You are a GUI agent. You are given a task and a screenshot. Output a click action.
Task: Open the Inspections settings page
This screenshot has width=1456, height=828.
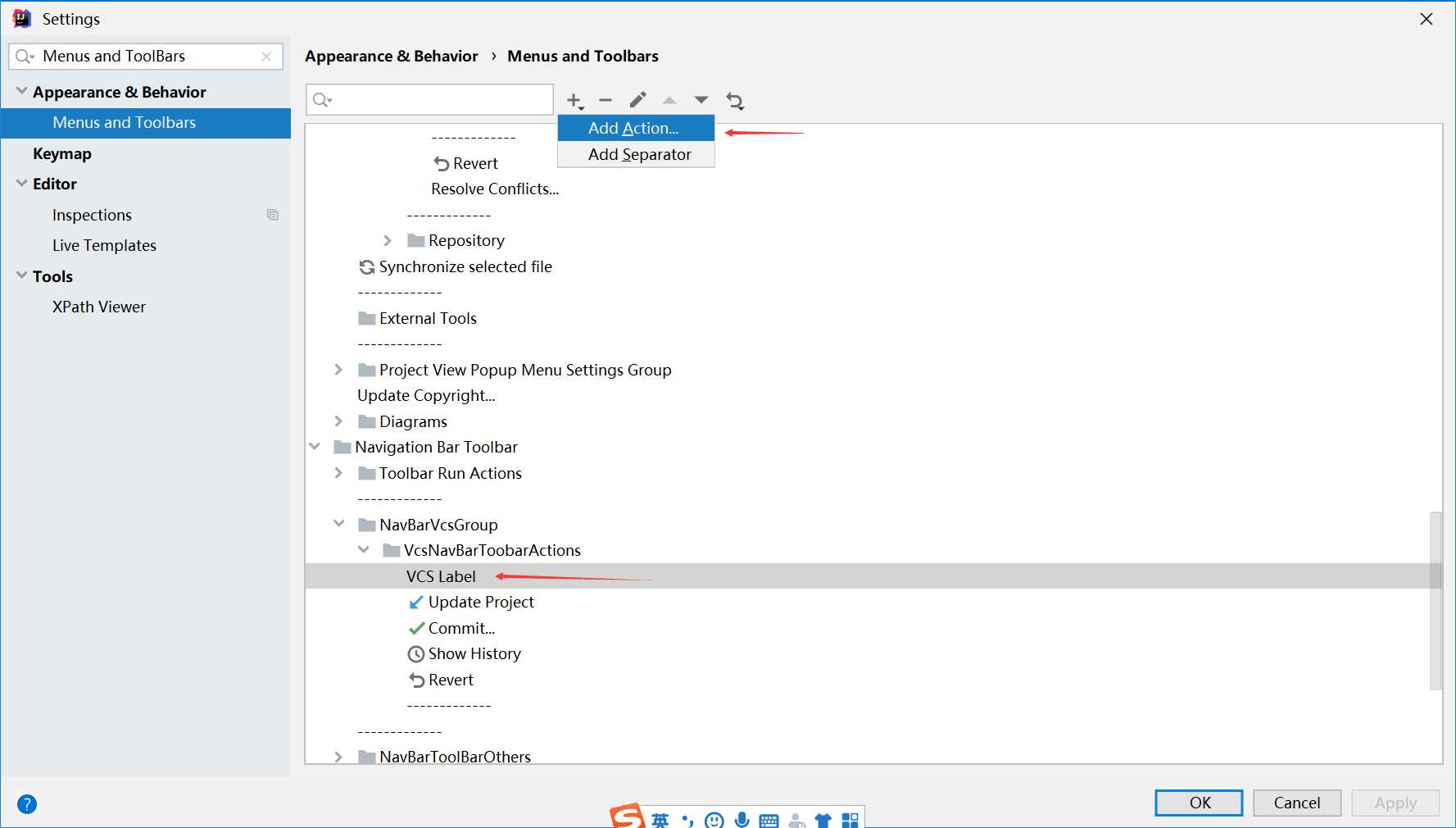[92, 215]
